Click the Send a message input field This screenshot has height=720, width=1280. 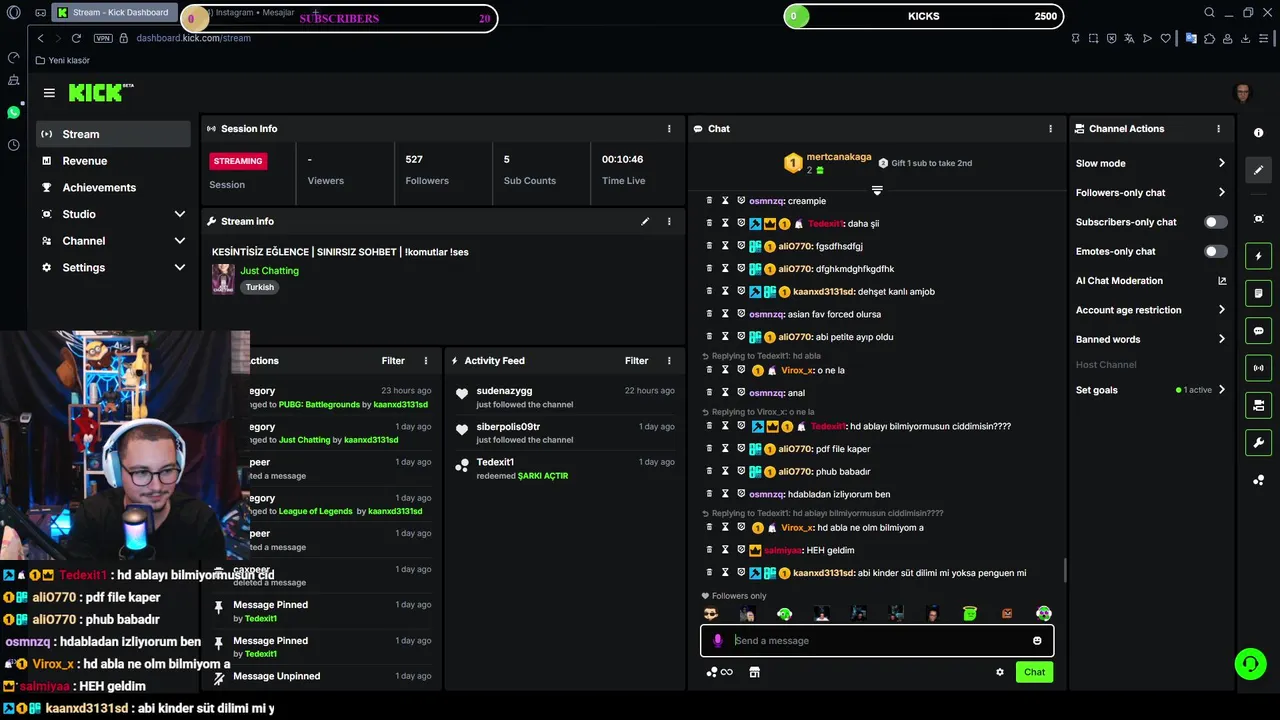[877, 641]
